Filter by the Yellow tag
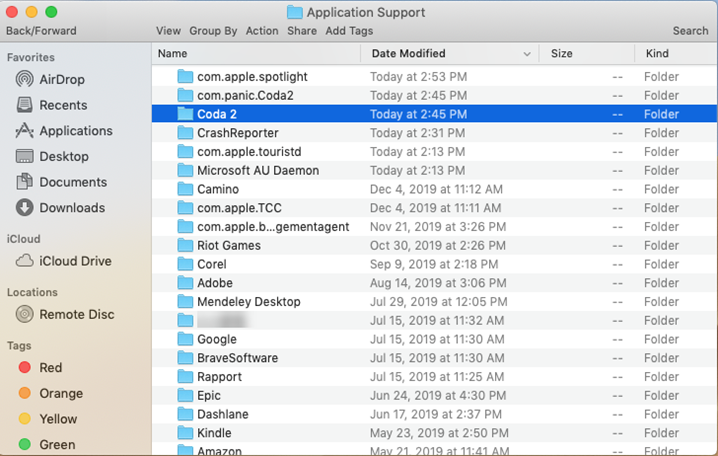The image size is (718, 456). tap(48, 419)
